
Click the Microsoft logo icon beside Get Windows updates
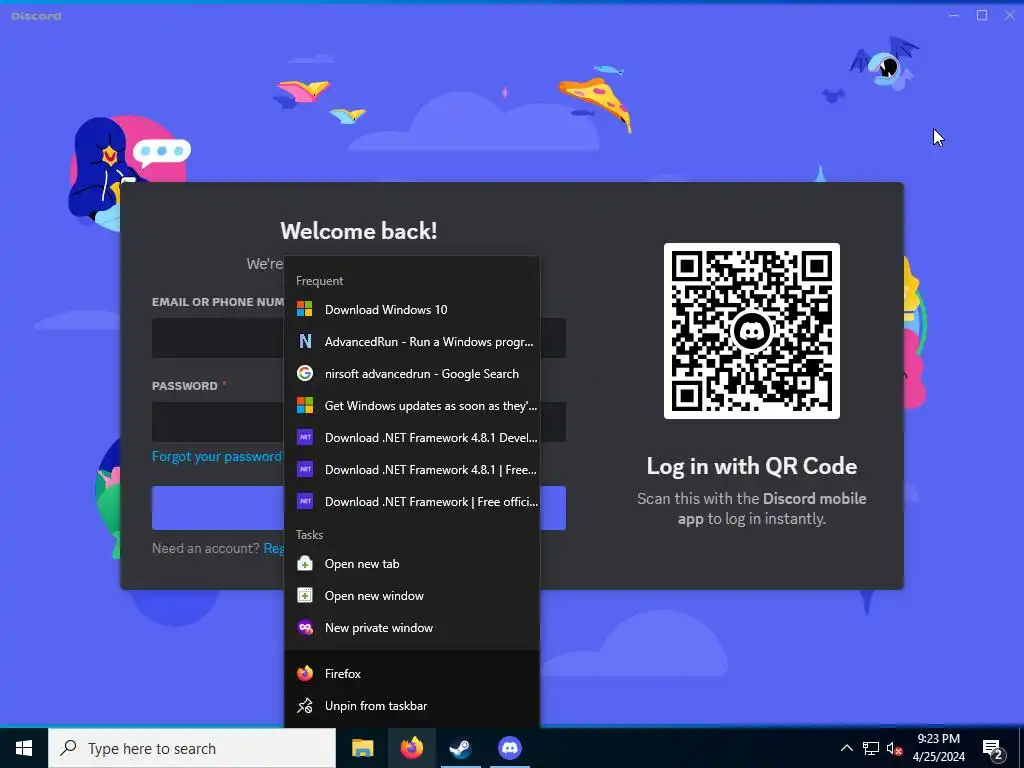(305, 405)
